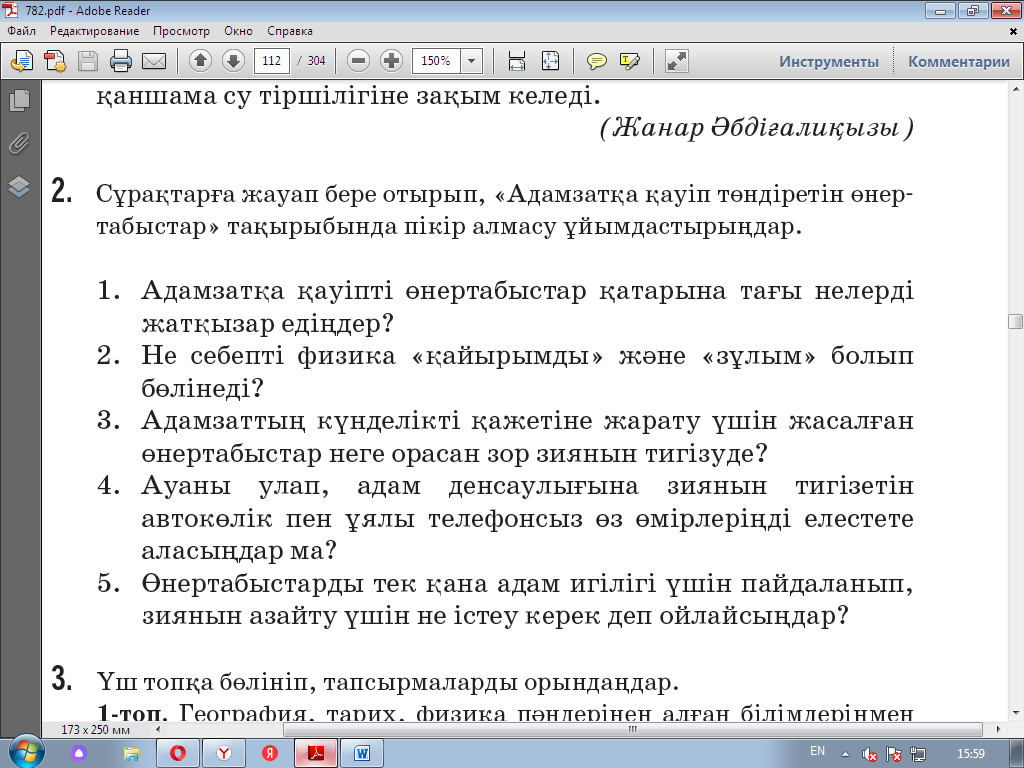Open the zoom level dropdown arrow
1024x768 pixels.
(472, 61)
